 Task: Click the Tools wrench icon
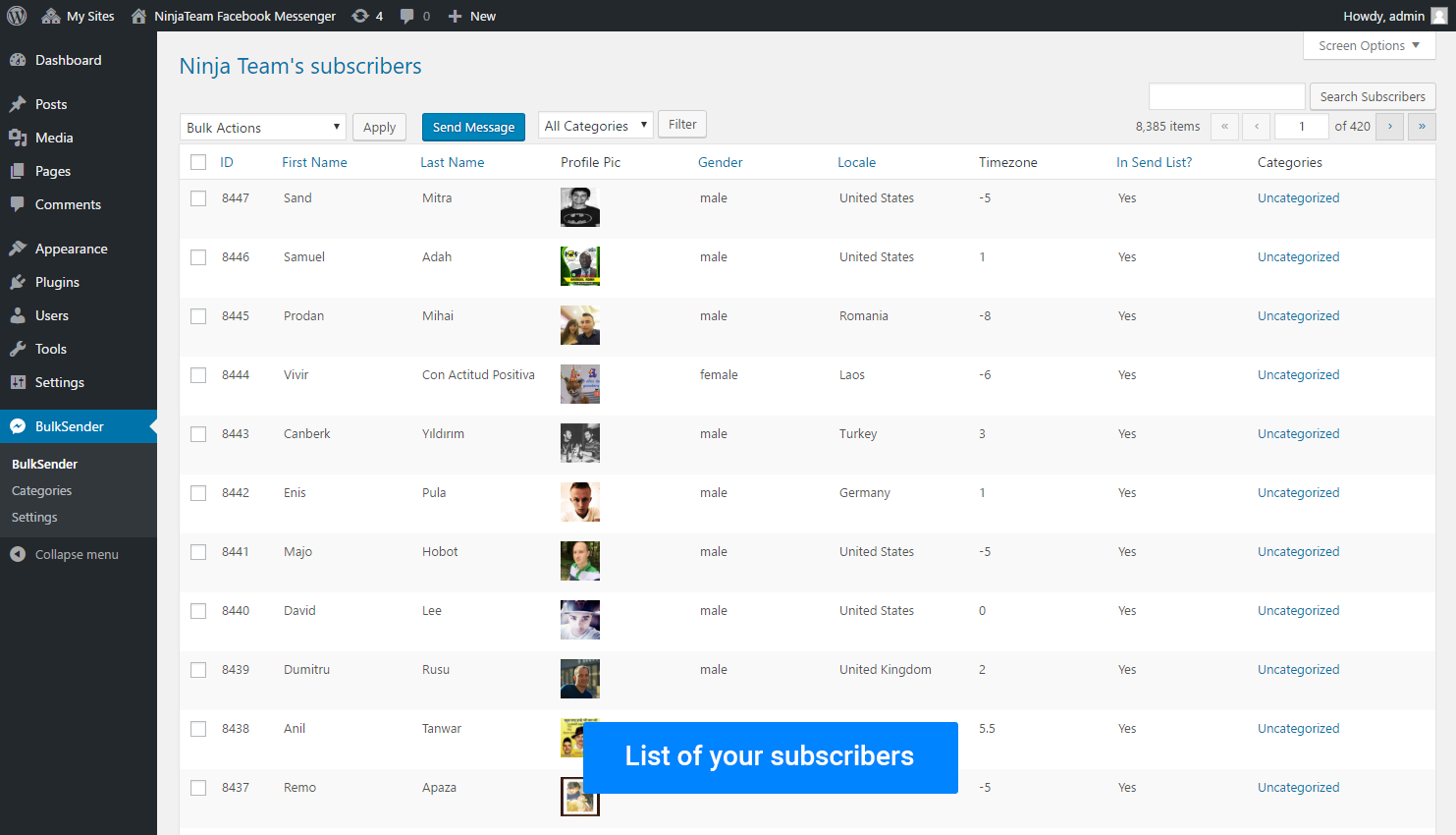tap(18, 349)
